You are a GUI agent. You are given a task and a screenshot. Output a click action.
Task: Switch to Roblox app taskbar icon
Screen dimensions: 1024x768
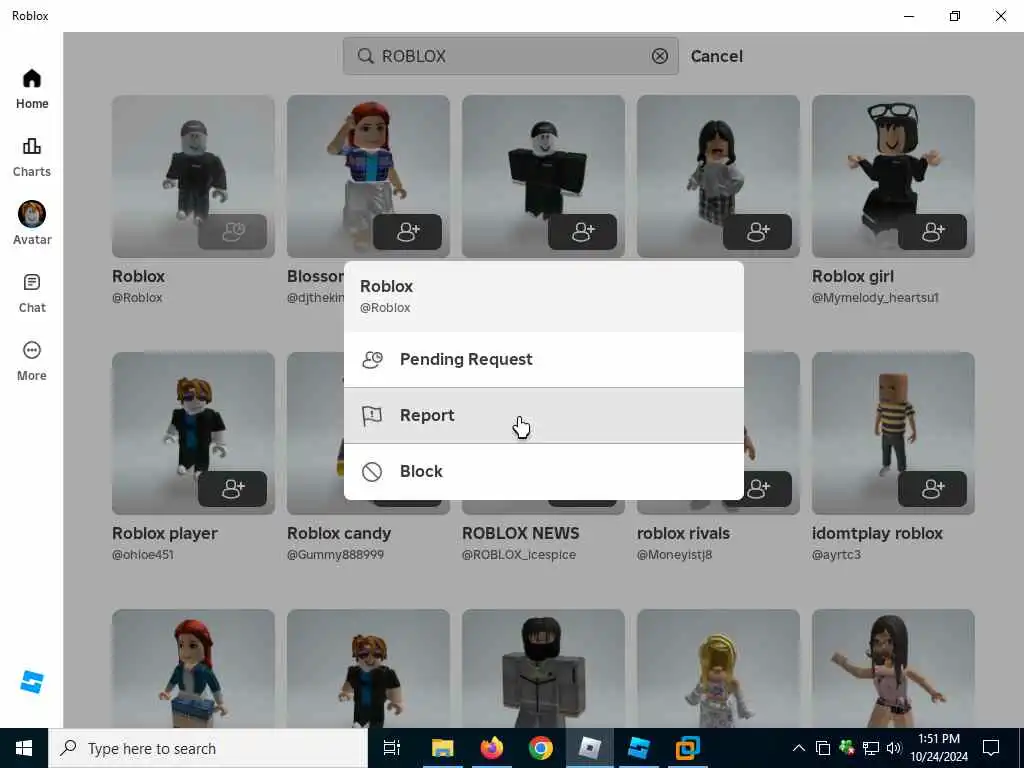coord(589,748)
